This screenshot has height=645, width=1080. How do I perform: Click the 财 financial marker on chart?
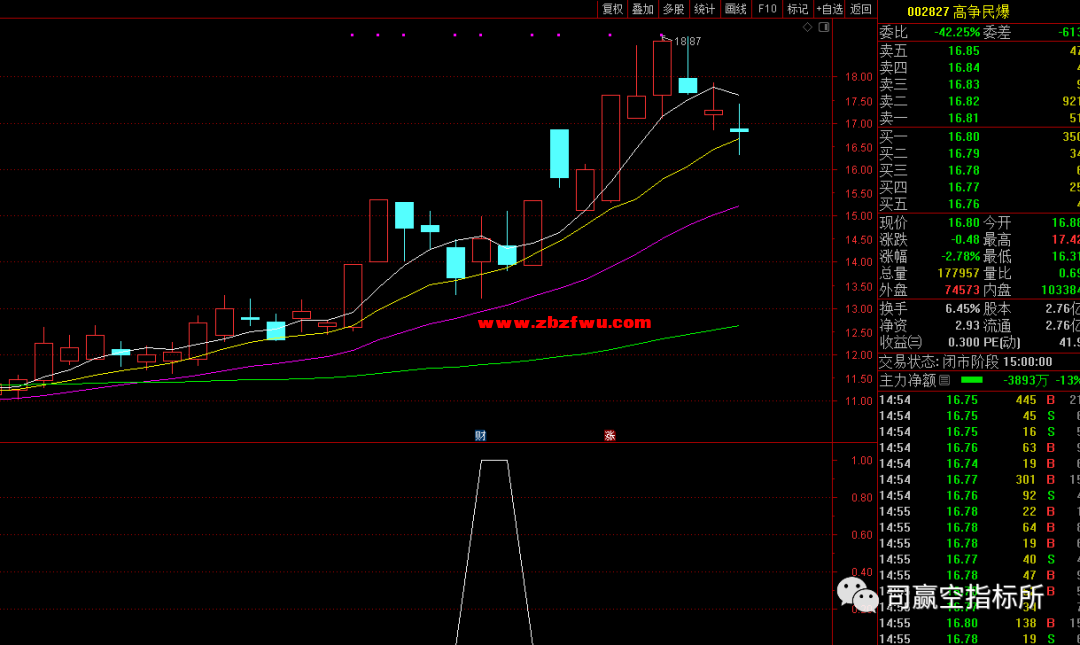(480, 435)
